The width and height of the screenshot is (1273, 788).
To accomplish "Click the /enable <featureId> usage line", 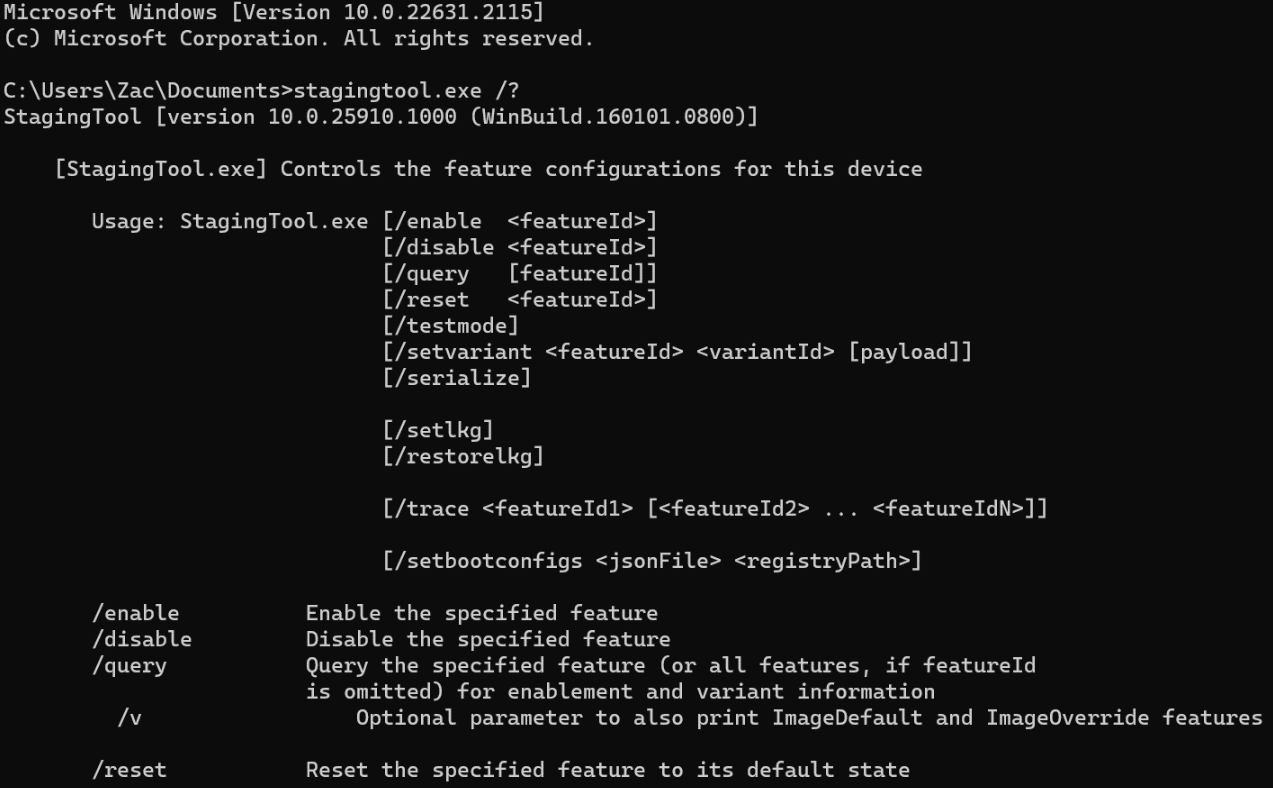I will tap(520, 221).
